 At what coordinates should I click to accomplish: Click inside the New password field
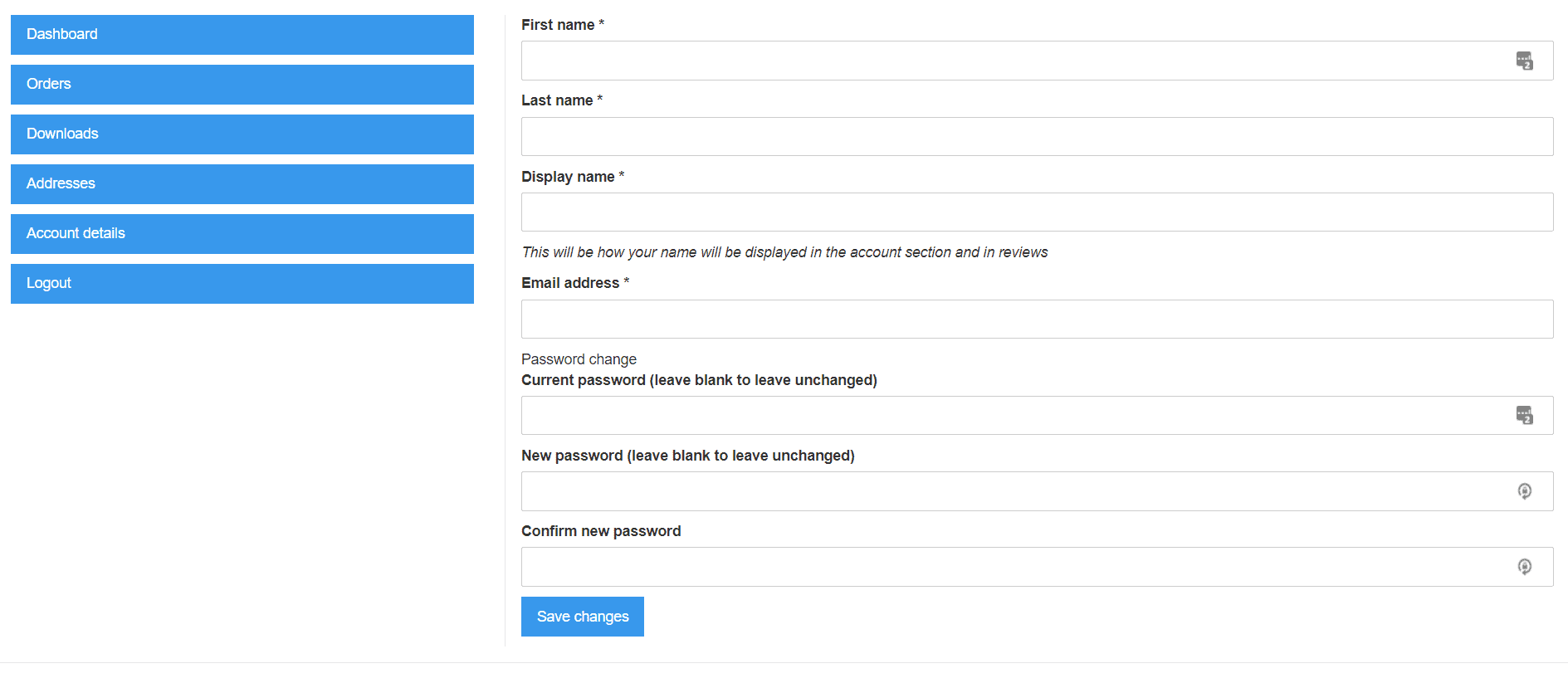[x=1013, y=491]
